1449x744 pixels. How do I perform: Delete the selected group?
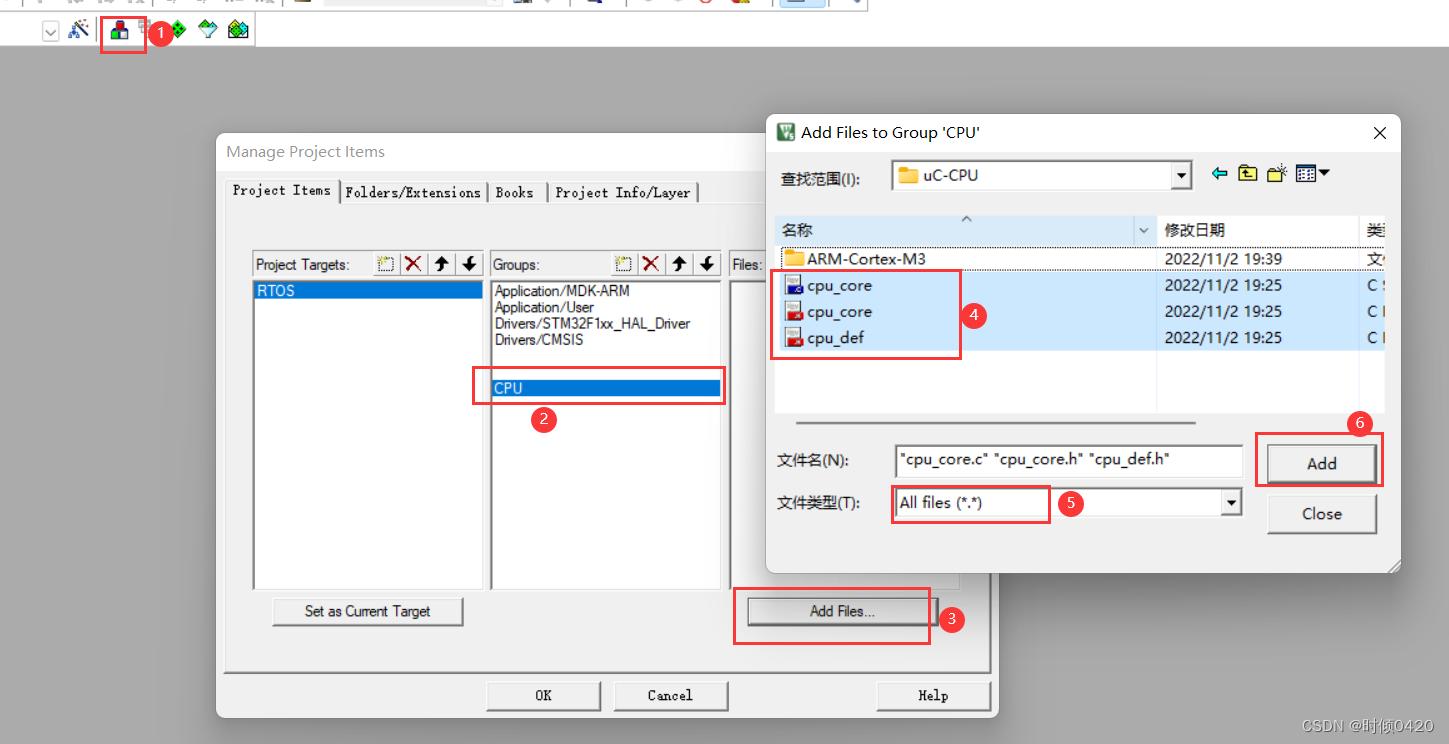tap(651, 264)
